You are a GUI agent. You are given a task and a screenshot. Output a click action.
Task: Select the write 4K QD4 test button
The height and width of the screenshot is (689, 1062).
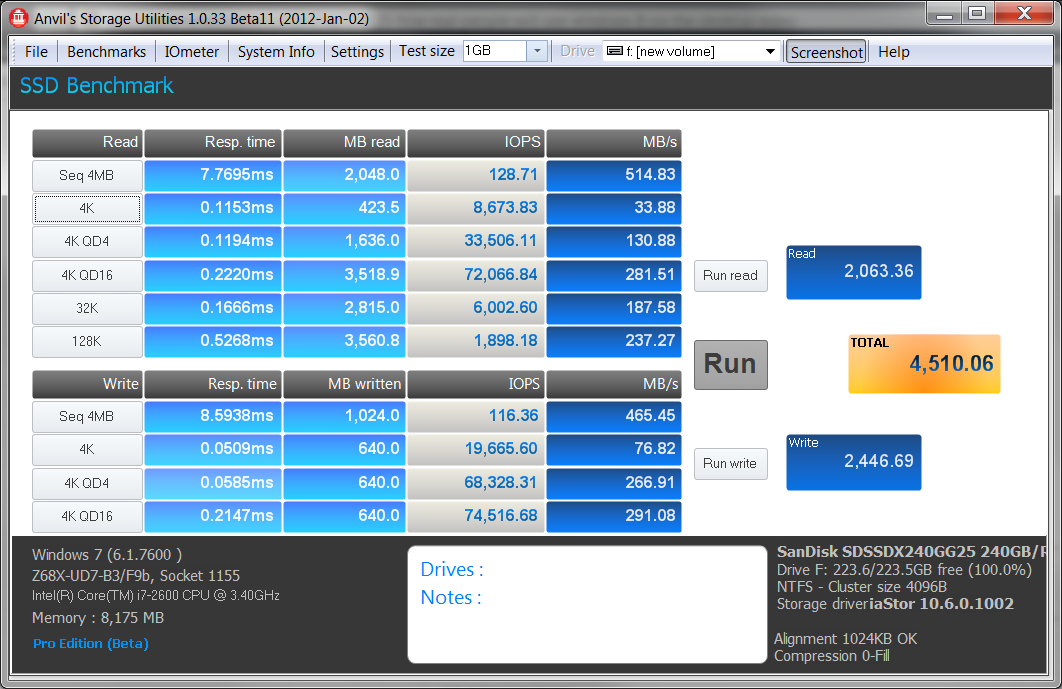coord(86,483)
